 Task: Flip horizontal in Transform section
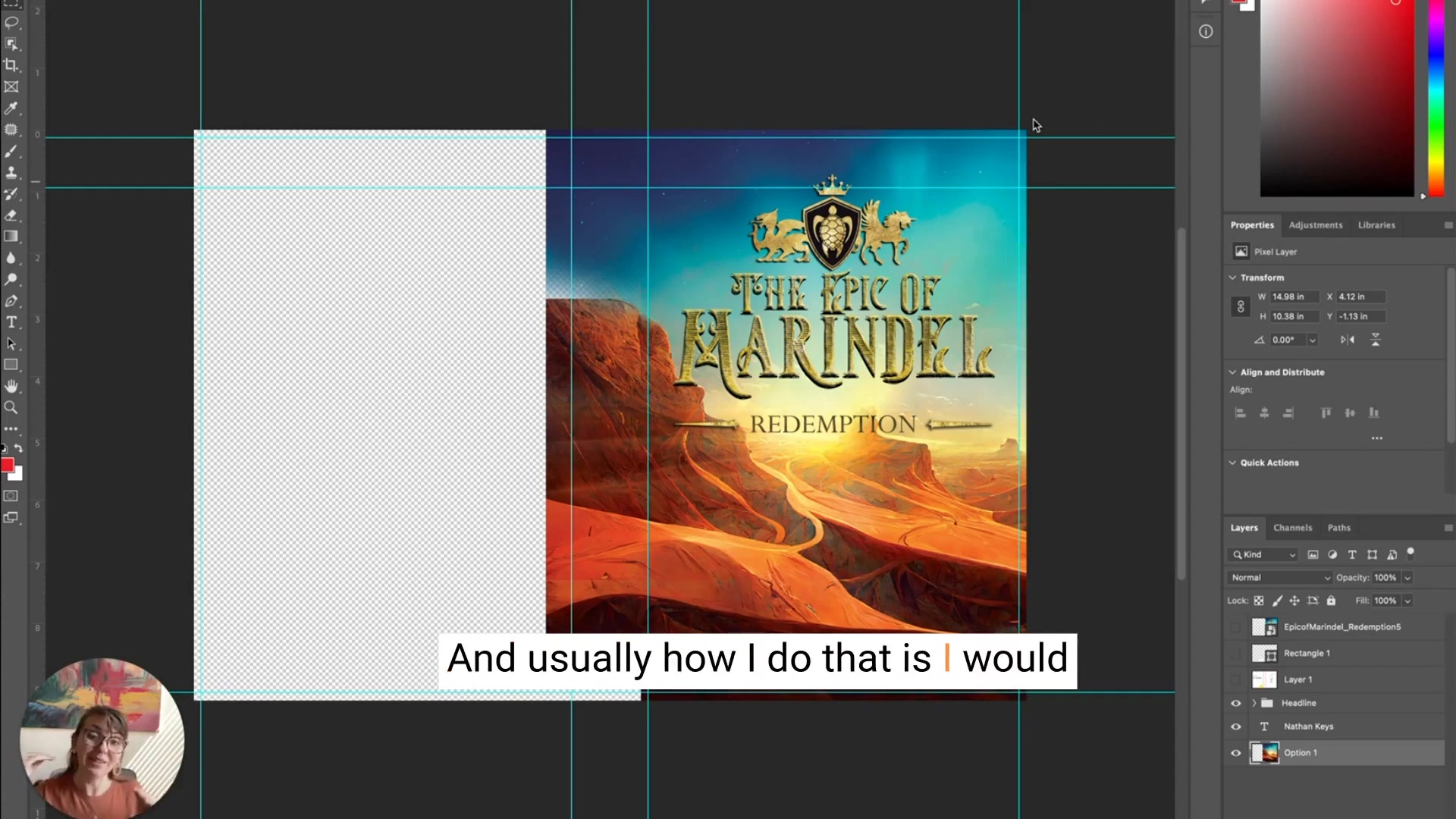click(x=1348, y=340)
